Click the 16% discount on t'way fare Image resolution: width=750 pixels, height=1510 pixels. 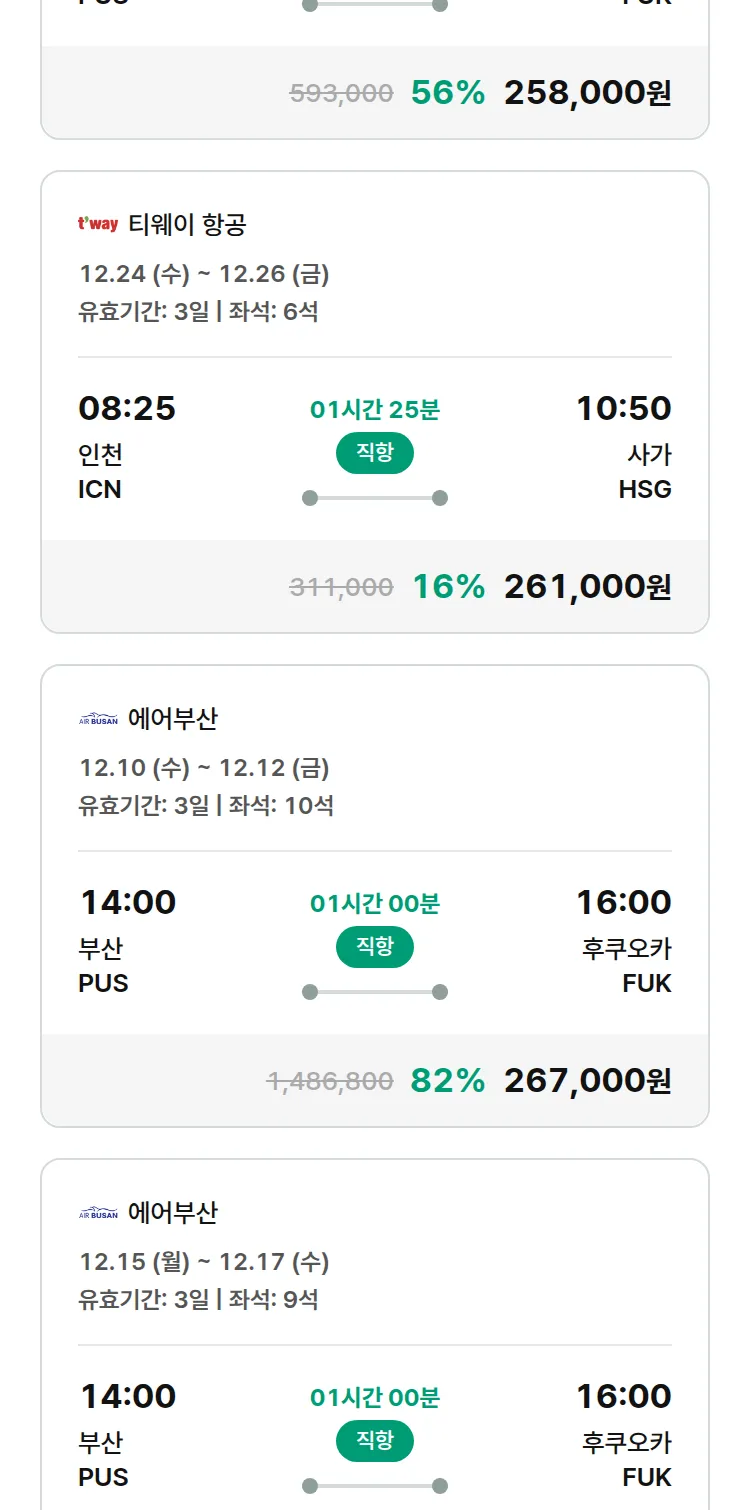coord(449,586)
